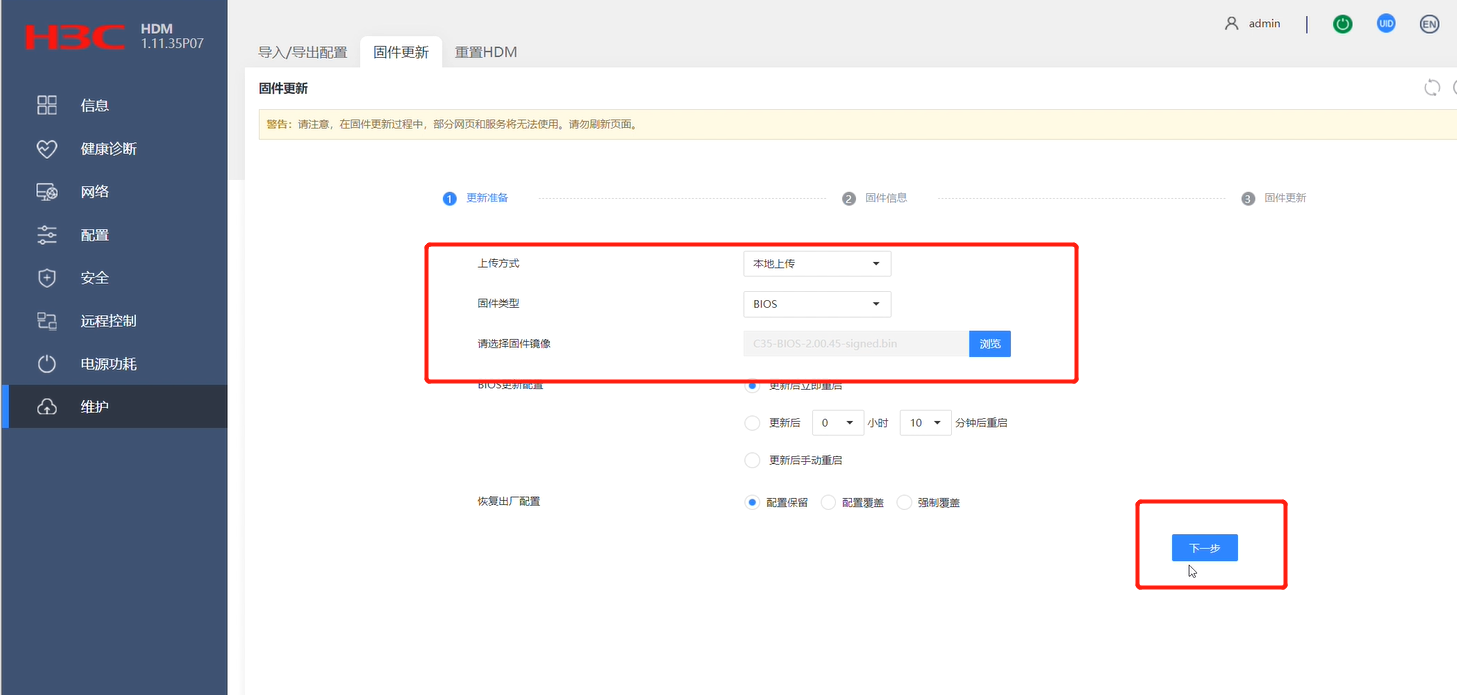
Task: Click the 浏览 button to select firmware
Action: [989, 343]
